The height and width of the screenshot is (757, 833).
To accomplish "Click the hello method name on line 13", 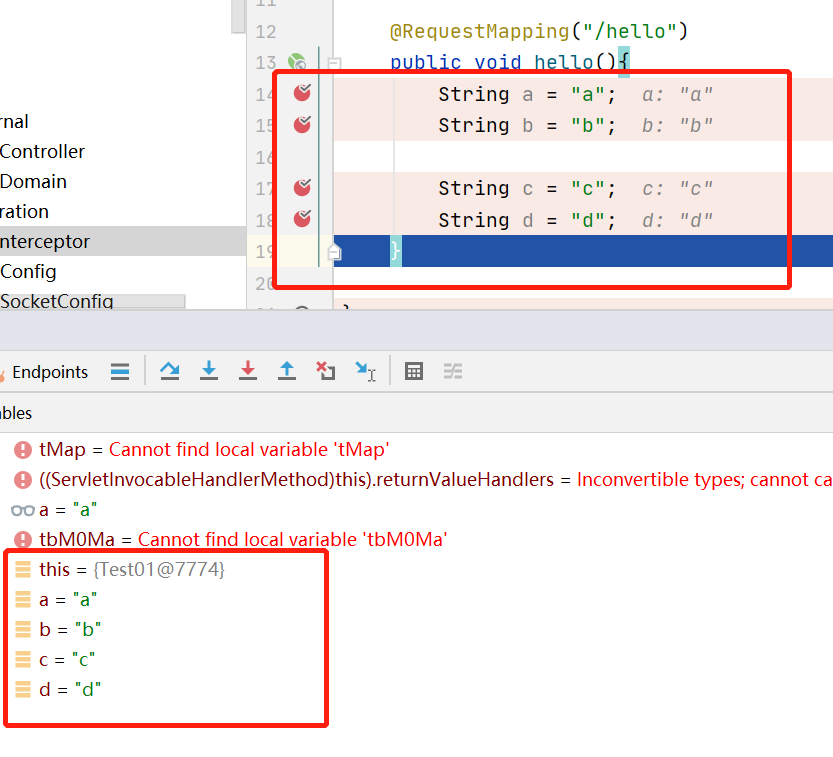I will 564,62.
